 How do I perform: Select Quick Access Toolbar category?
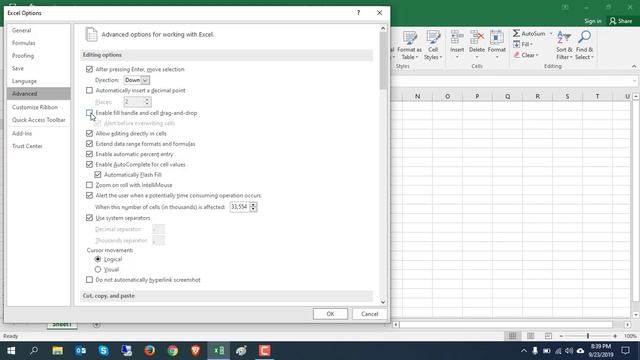point(38,120)
